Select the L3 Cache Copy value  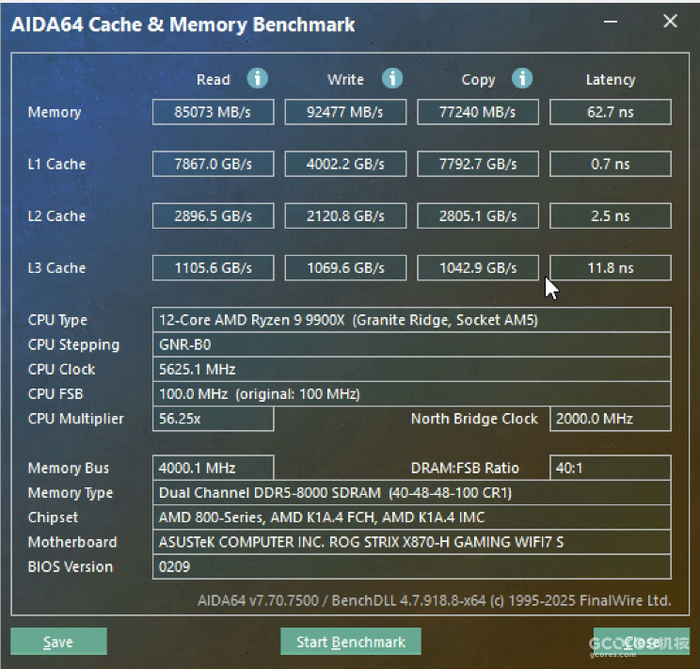coord(478,268)
